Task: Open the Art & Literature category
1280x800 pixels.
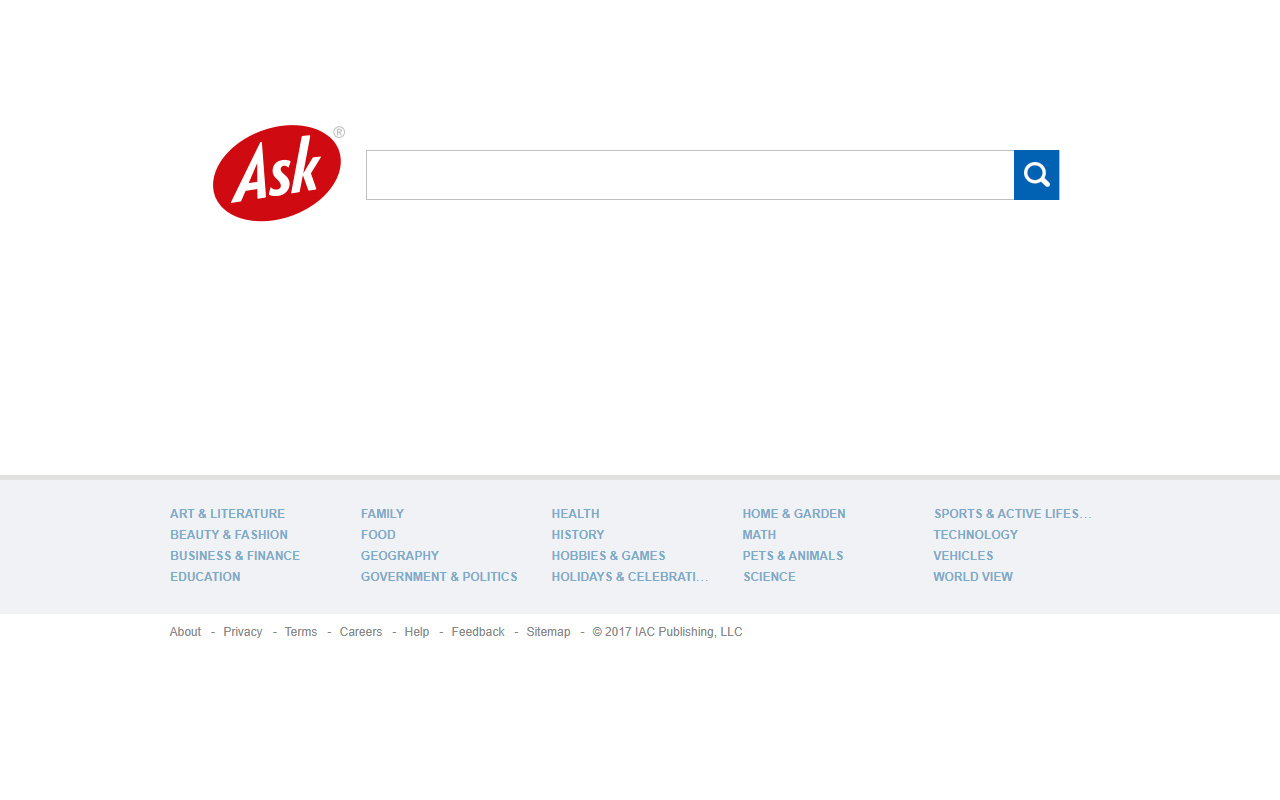Action: point(227,514)
